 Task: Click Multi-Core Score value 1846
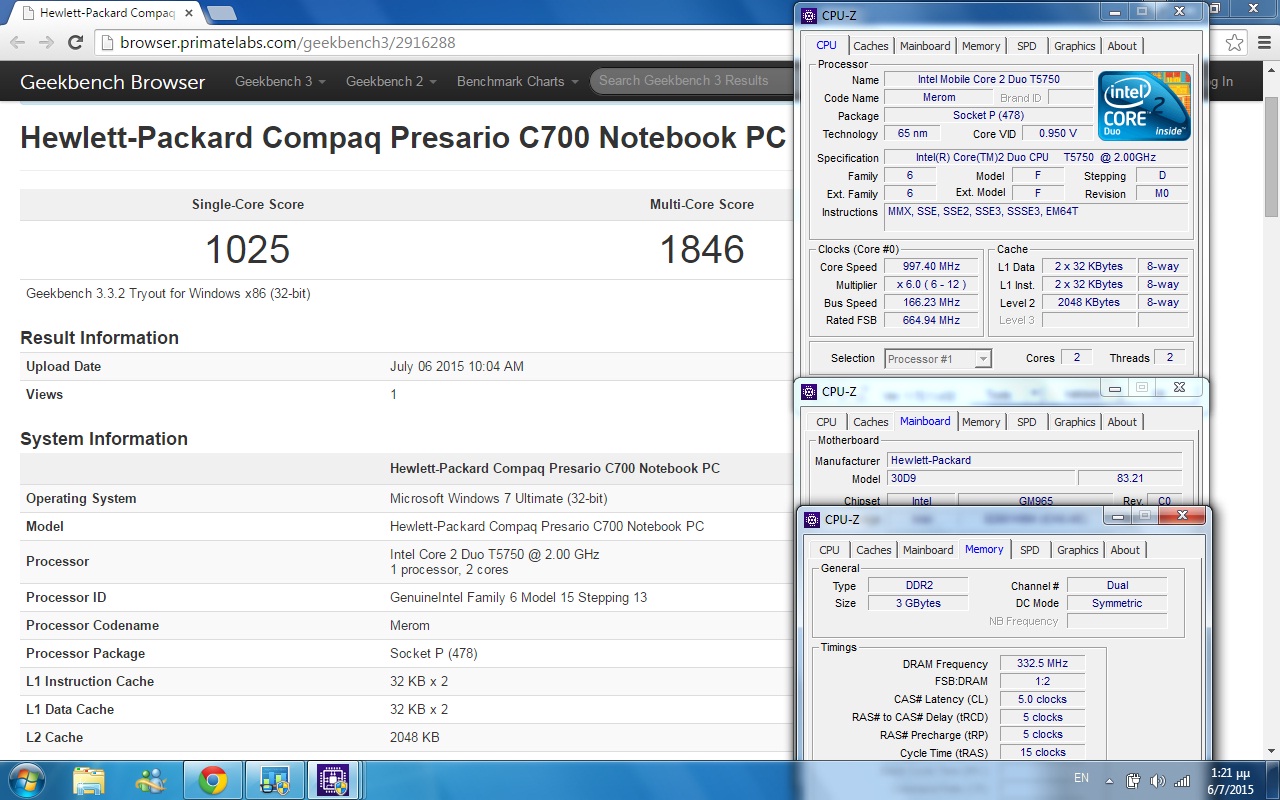(x=702, y=249)
